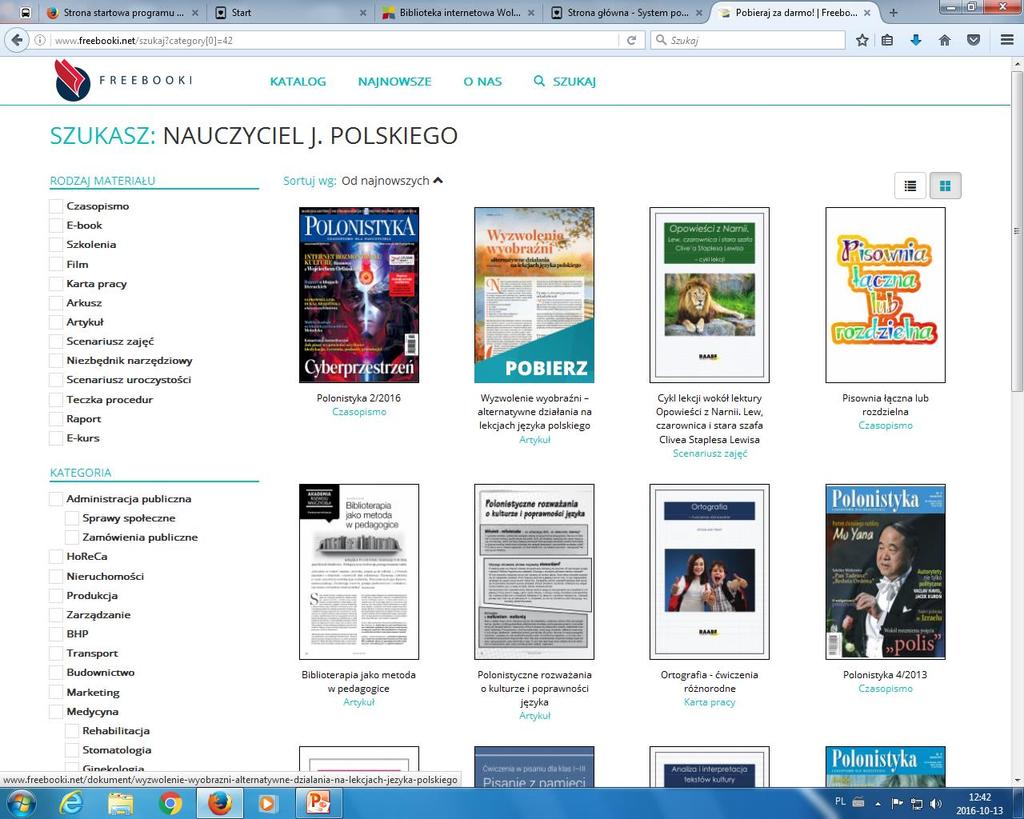The height and width of the screenshot is (819, 1024).
Task: Show site information icon in address bar
Action: (40, 40)
